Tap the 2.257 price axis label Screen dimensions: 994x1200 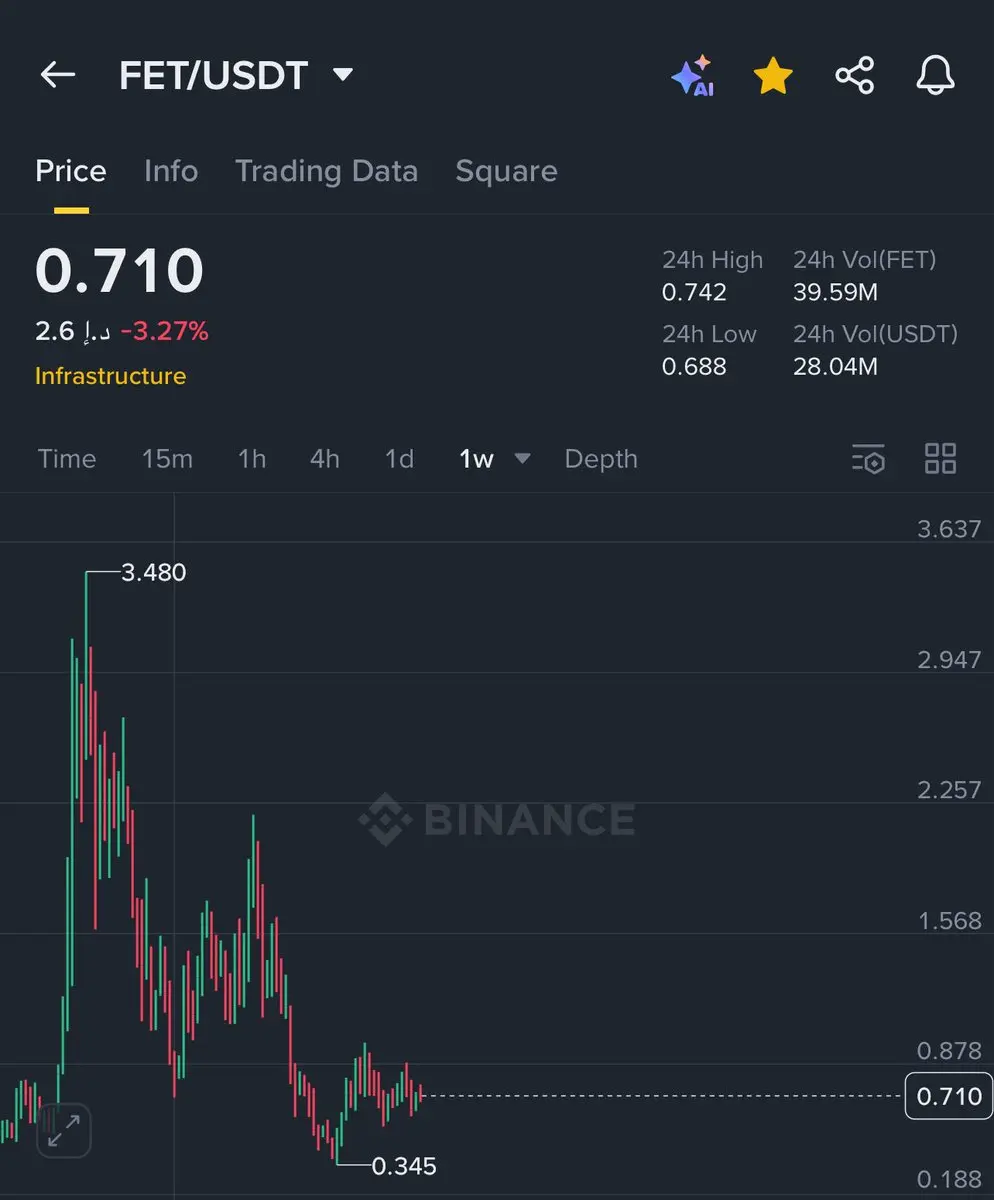[x=949, y=790]
